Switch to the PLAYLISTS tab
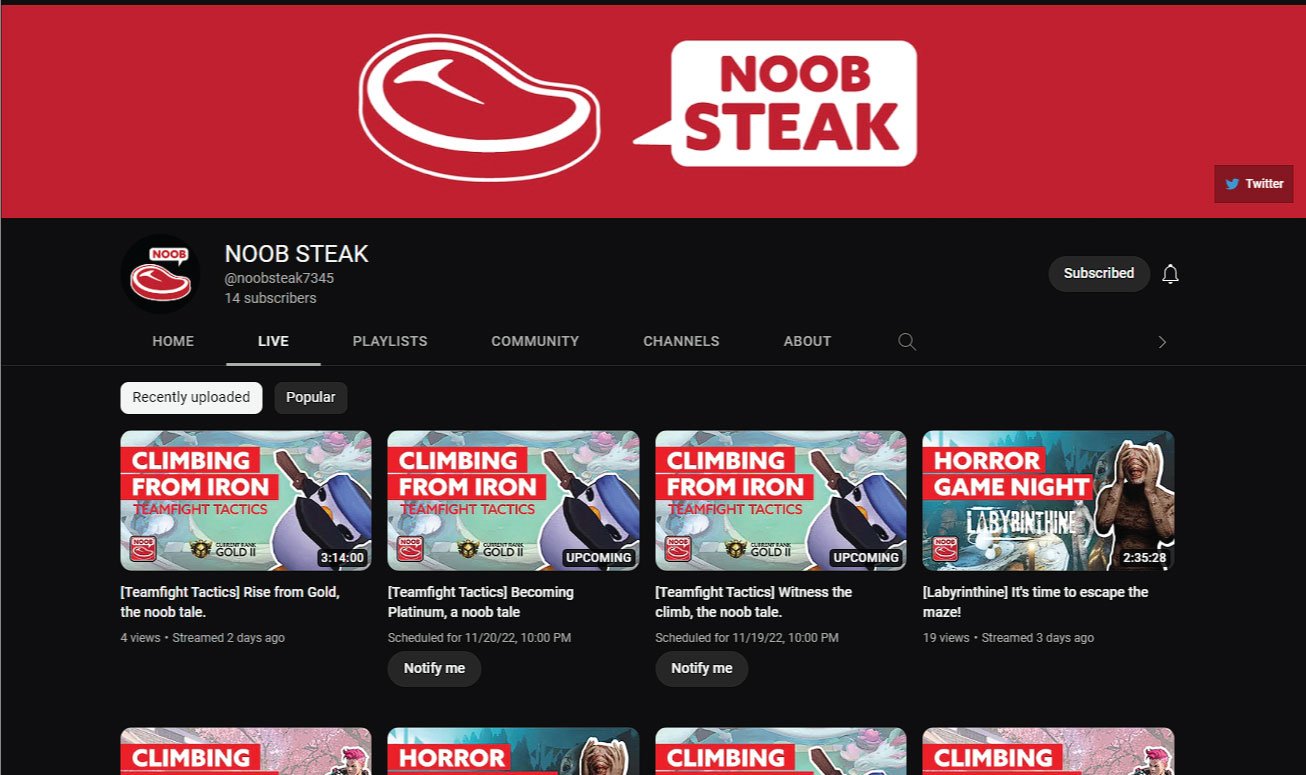1306x775 pixels. (x=390, y=341)
